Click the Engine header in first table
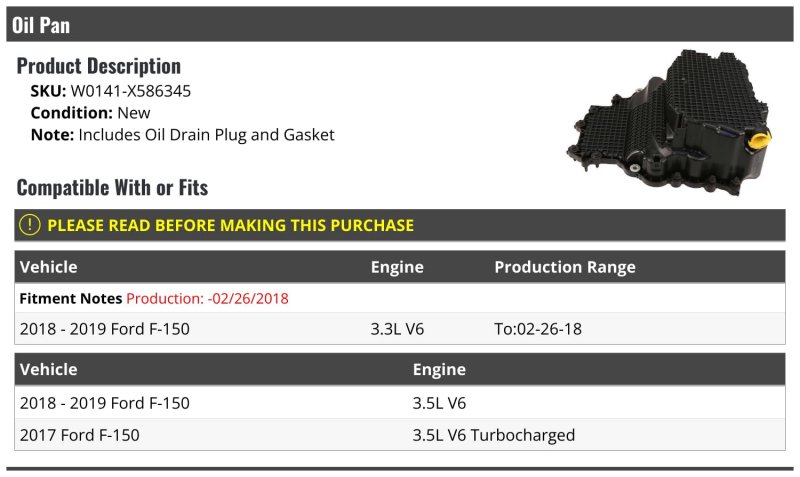Image resolution: width=800 pixels, height=477 pixels. point(397,267)
